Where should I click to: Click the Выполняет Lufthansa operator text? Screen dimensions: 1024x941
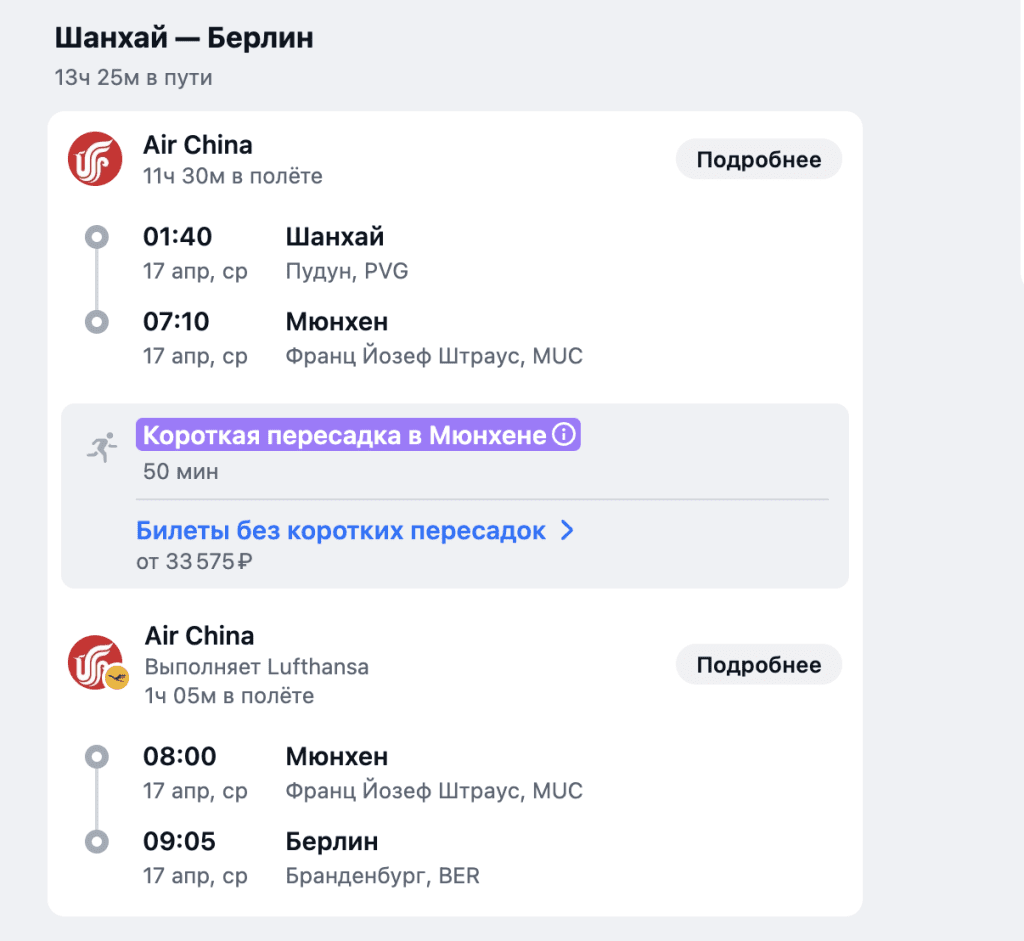click(x=256, y=667)
